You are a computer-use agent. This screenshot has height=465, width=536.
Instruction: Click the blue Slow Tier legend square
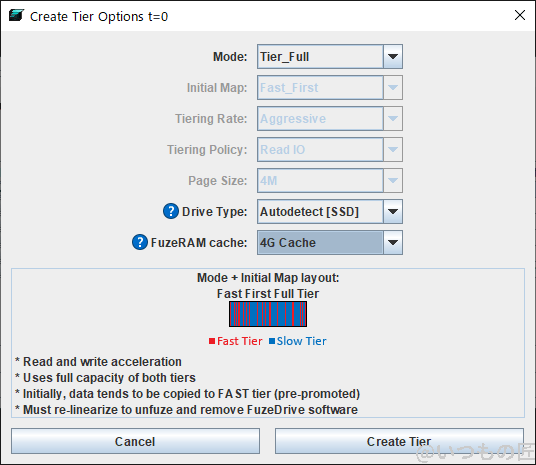[x=272, y=341]
